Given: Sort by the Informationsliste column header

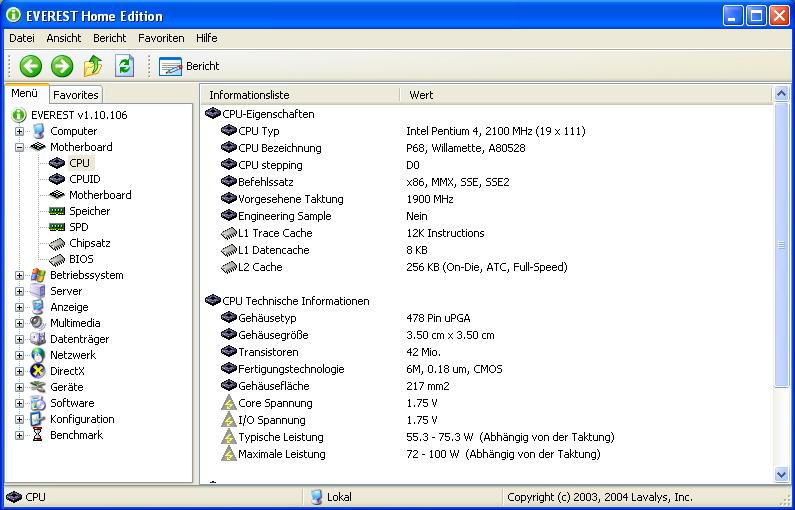Looking at the screenshot, I should pos(300,95).
